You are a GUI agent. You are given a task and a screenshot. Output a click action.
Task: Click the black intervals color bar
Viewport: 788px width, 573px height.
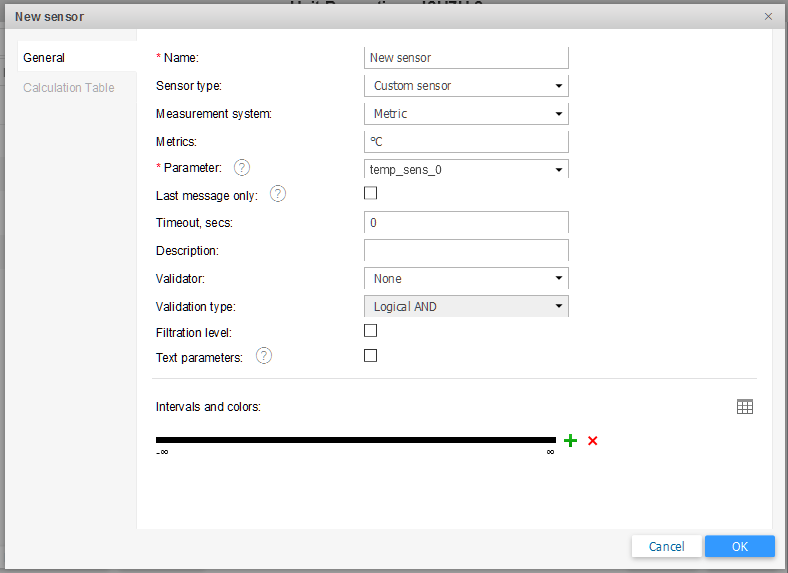[x=355, y=440]
